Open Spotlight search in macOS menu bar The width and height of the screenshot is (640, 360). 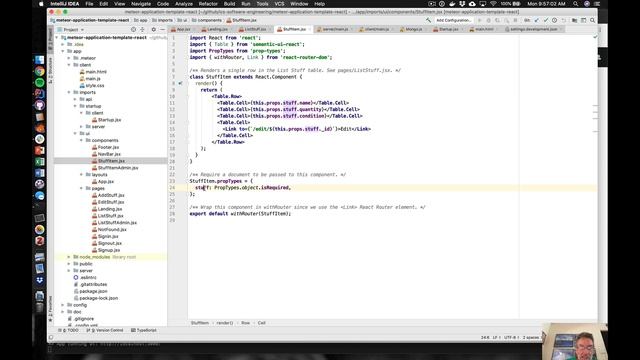pos(576,4)
